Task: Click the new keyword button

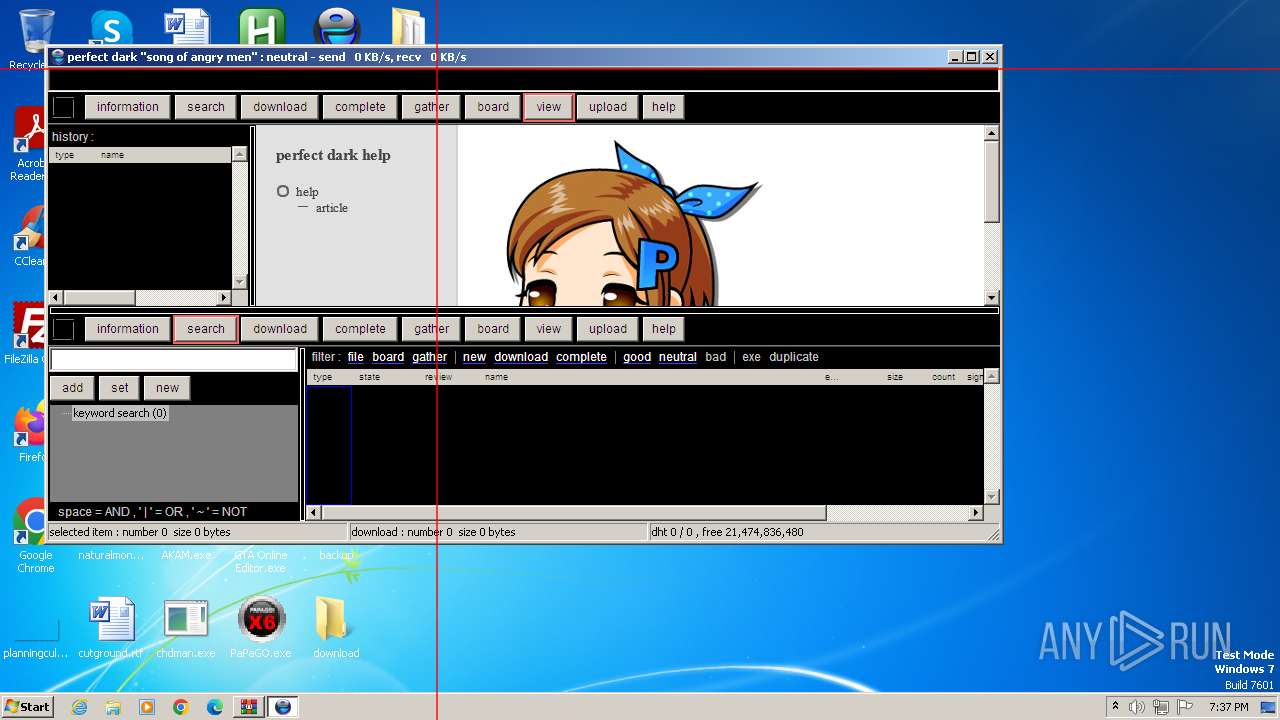Action: [167, 388]
